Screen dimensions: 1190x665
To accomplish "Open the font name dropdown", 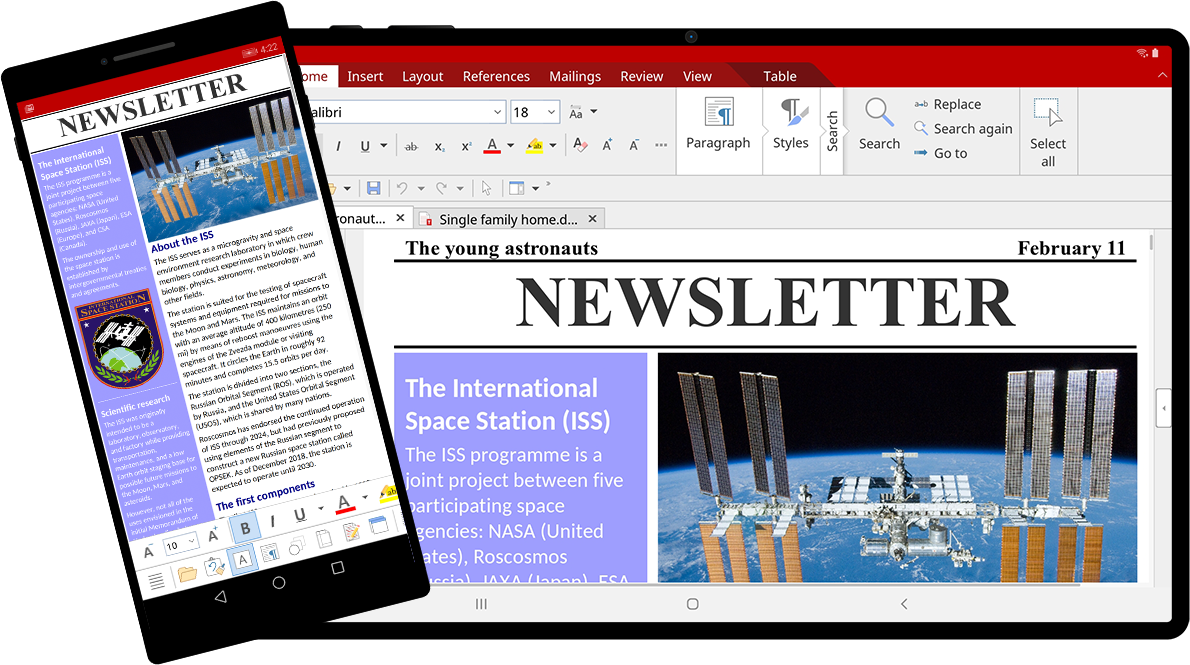I will click(x=498, y=112).
